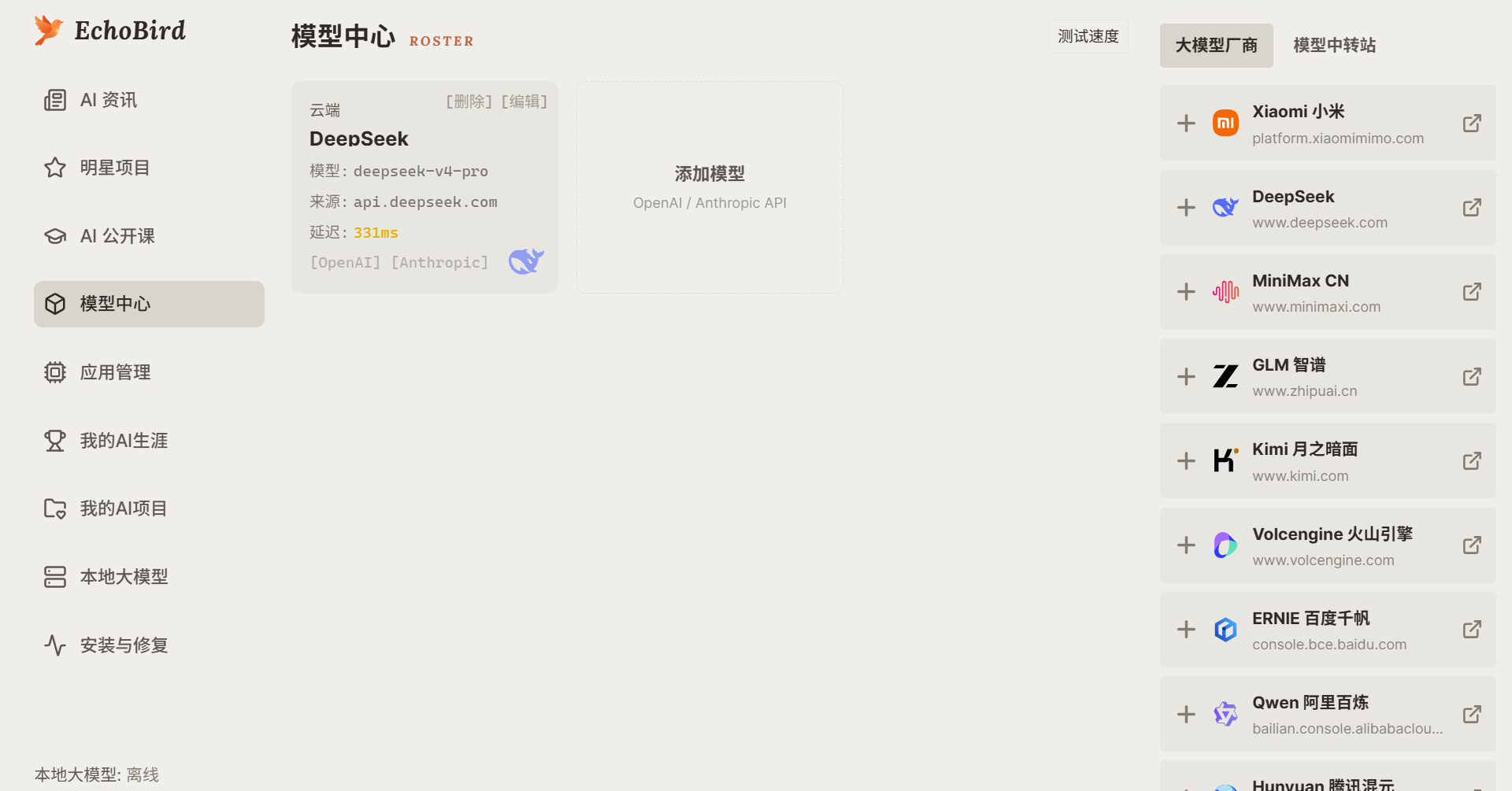The width and height of the screenshot is (1512, 791).
Task: Click the api.deepseek.com source text
Action: (x=425, y=202)
